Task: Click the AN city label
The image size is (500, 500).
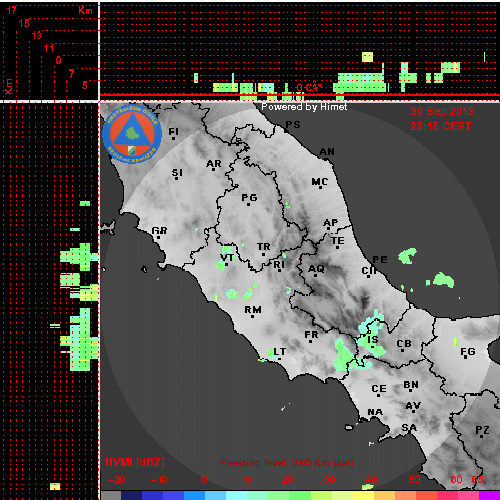Action: coord(327,152)
